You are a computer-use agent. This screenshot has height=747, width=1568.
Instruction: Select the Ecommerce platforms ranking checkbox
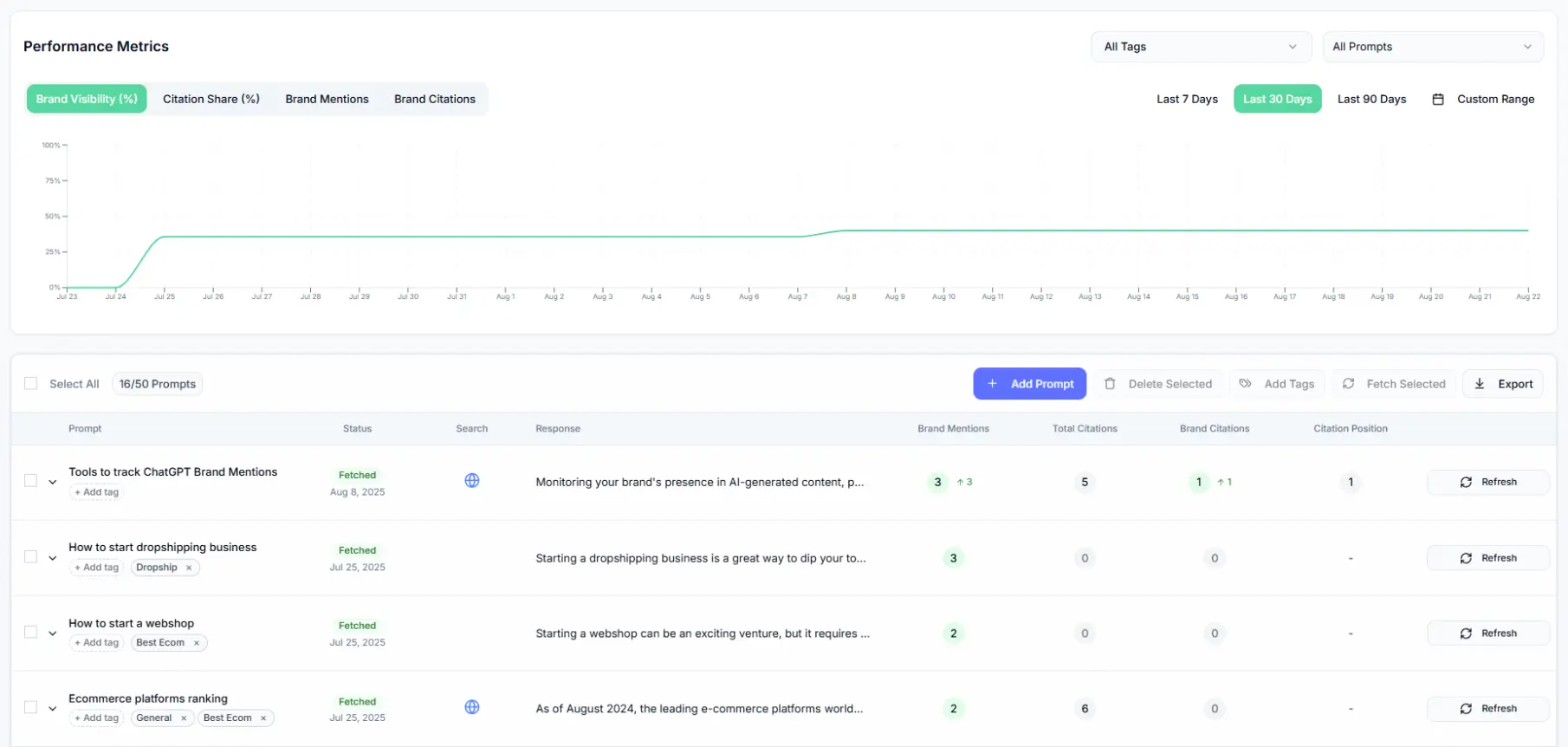click(x=31, y=708)
